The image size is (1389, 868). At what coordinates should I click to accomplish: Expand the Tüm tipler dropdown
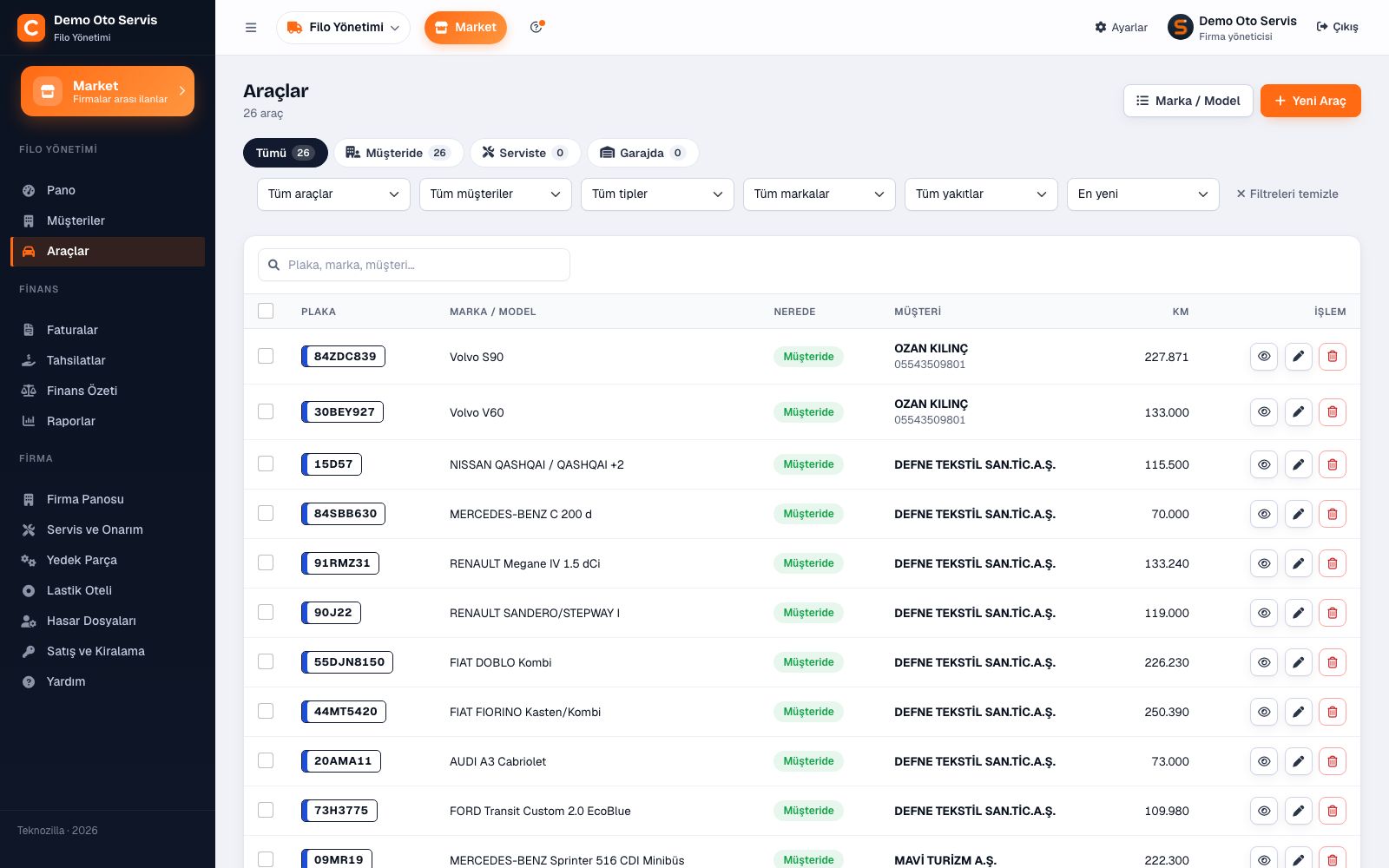tap(657, 194)
